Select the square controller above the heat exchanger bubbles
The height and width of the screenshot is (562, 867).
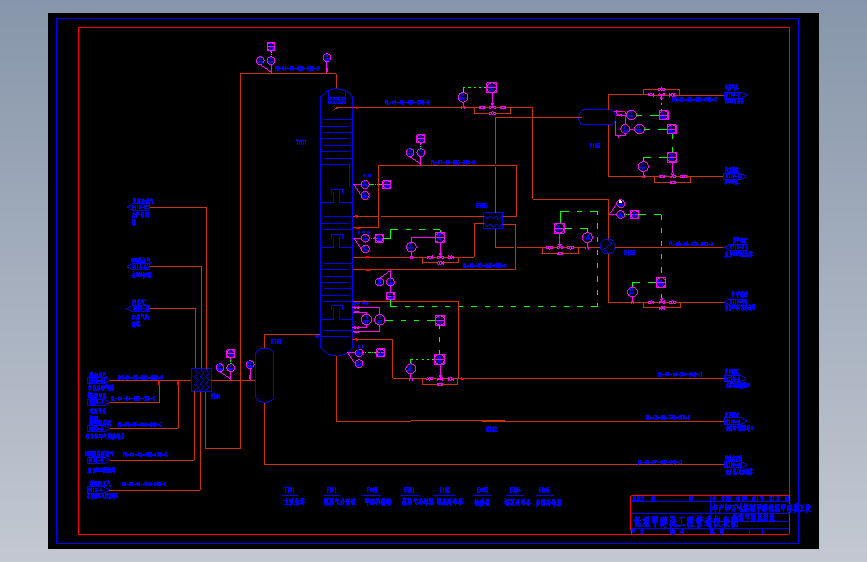point(231,353)
